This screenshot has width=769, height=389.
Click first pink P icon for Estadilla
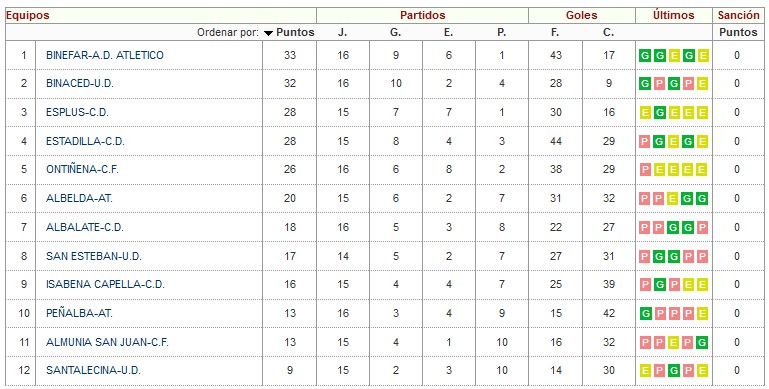point(645,142)
